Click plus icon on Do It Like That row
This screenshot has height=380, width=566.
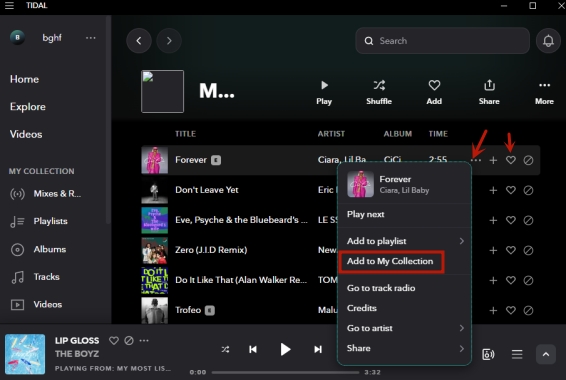493,280
